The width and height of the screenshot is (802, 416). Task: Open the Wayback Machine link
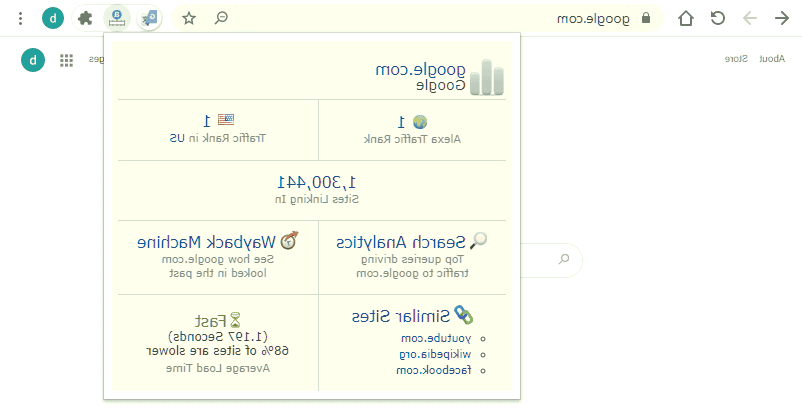click(x=207, y=242)
